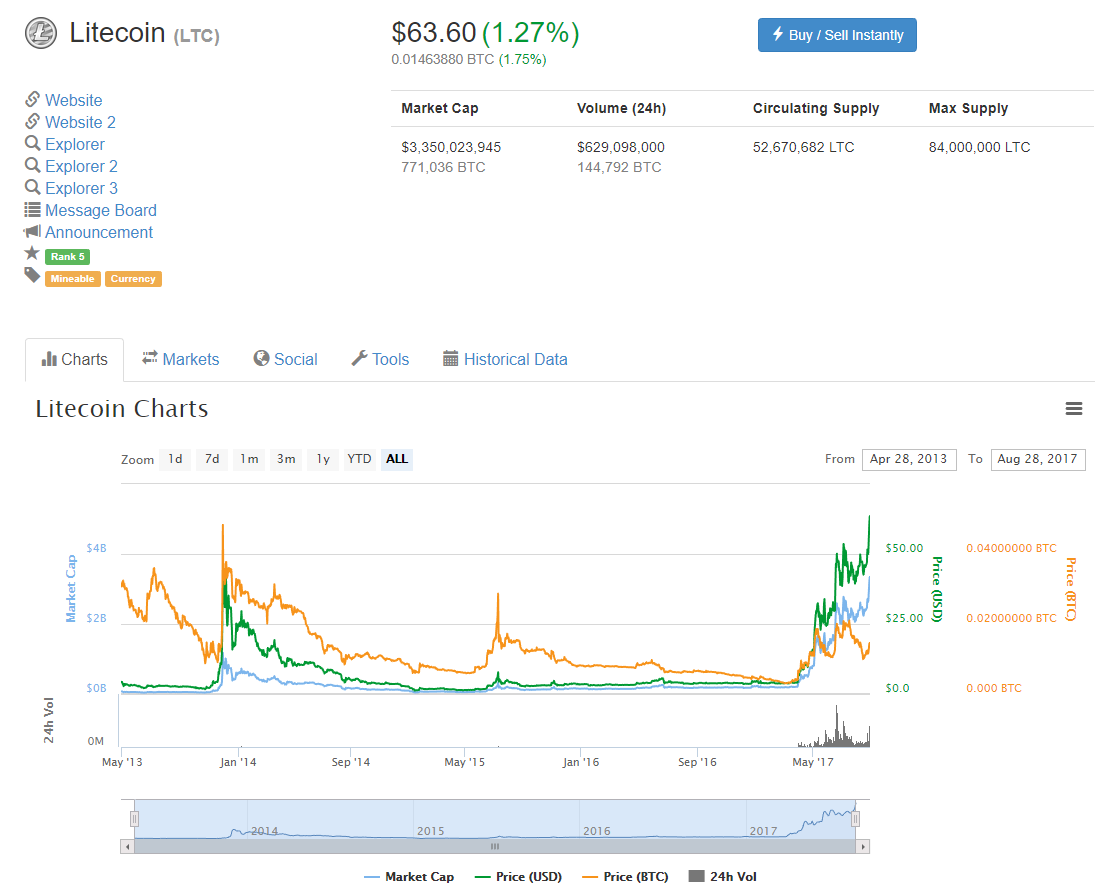
Task: Click the From date field Apr 28, 2013
Action: (x=909, y=459)
